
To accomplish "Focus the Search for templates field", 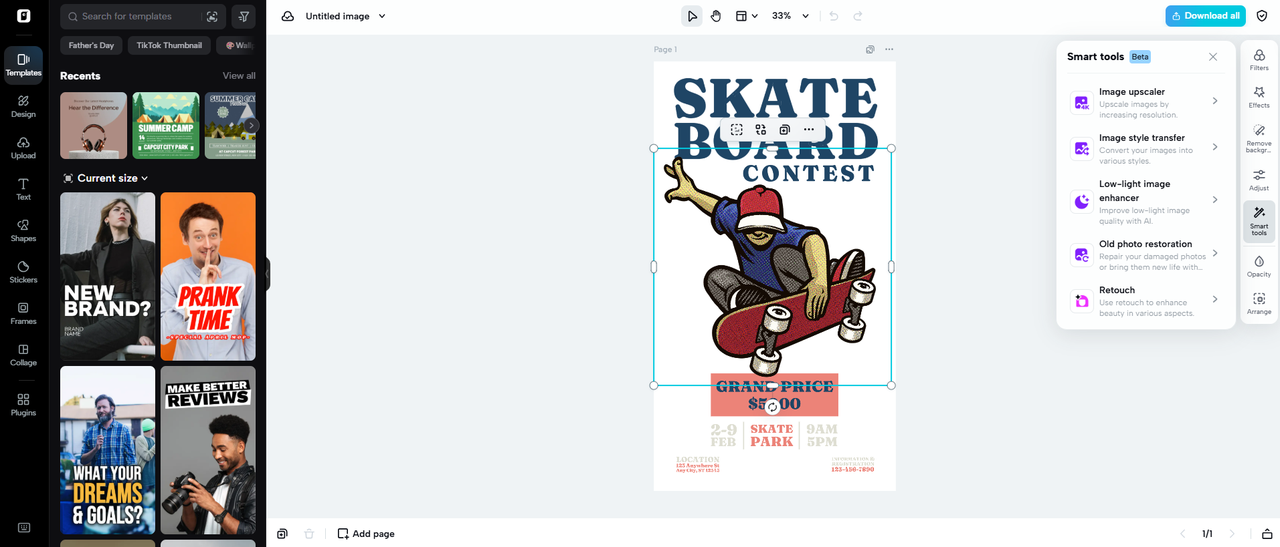I will pyautogui.click(x=142, y=16).
